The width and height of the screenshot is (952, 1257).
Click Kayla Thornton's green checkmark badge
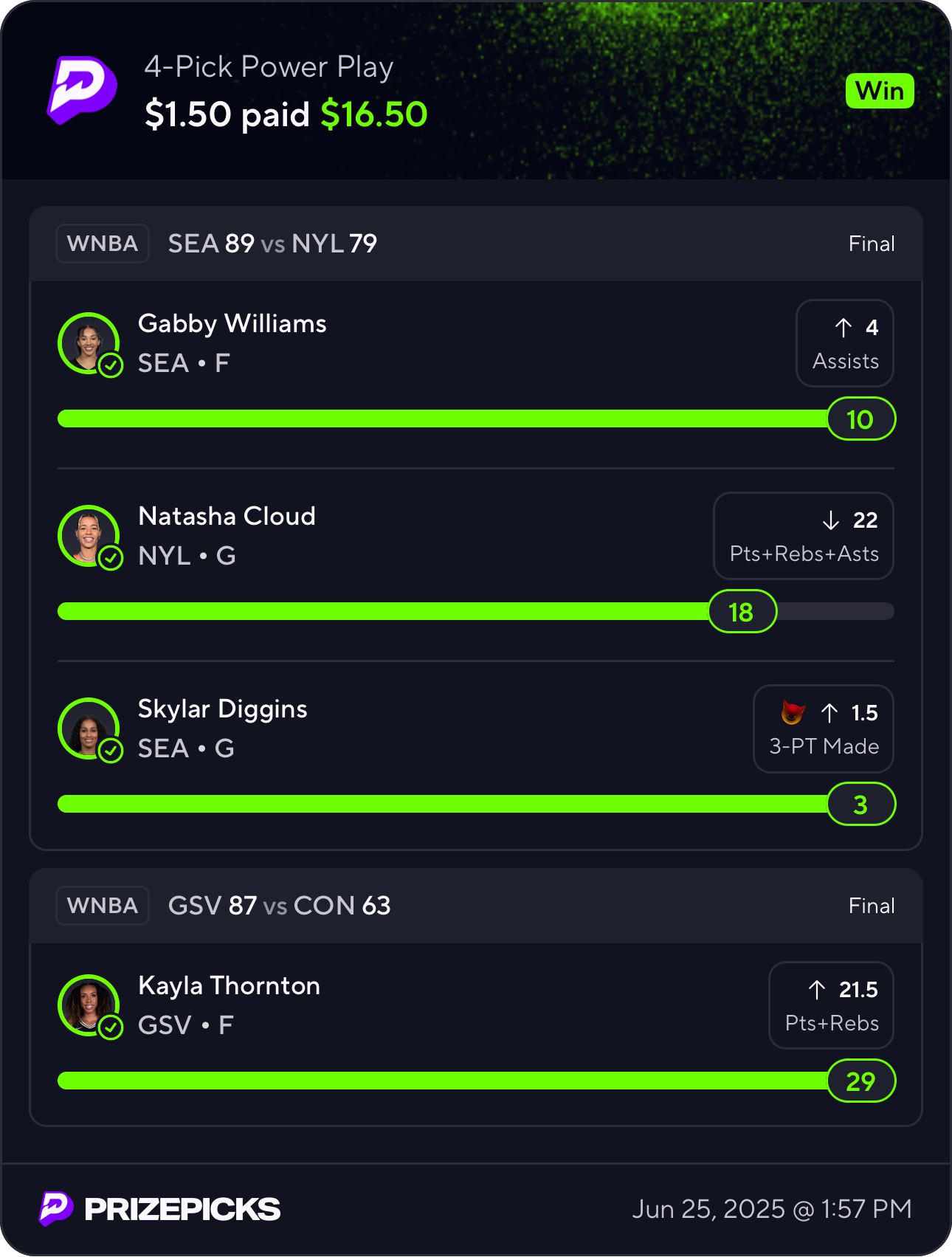pos(111,1027)
